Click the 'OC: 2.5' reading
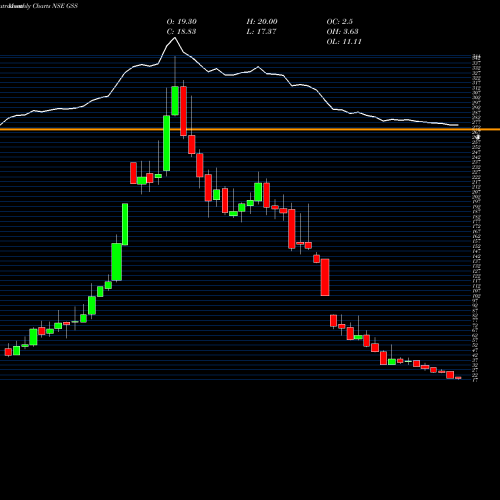The width and height of the screenshot is (500, 500). point(340,22)
